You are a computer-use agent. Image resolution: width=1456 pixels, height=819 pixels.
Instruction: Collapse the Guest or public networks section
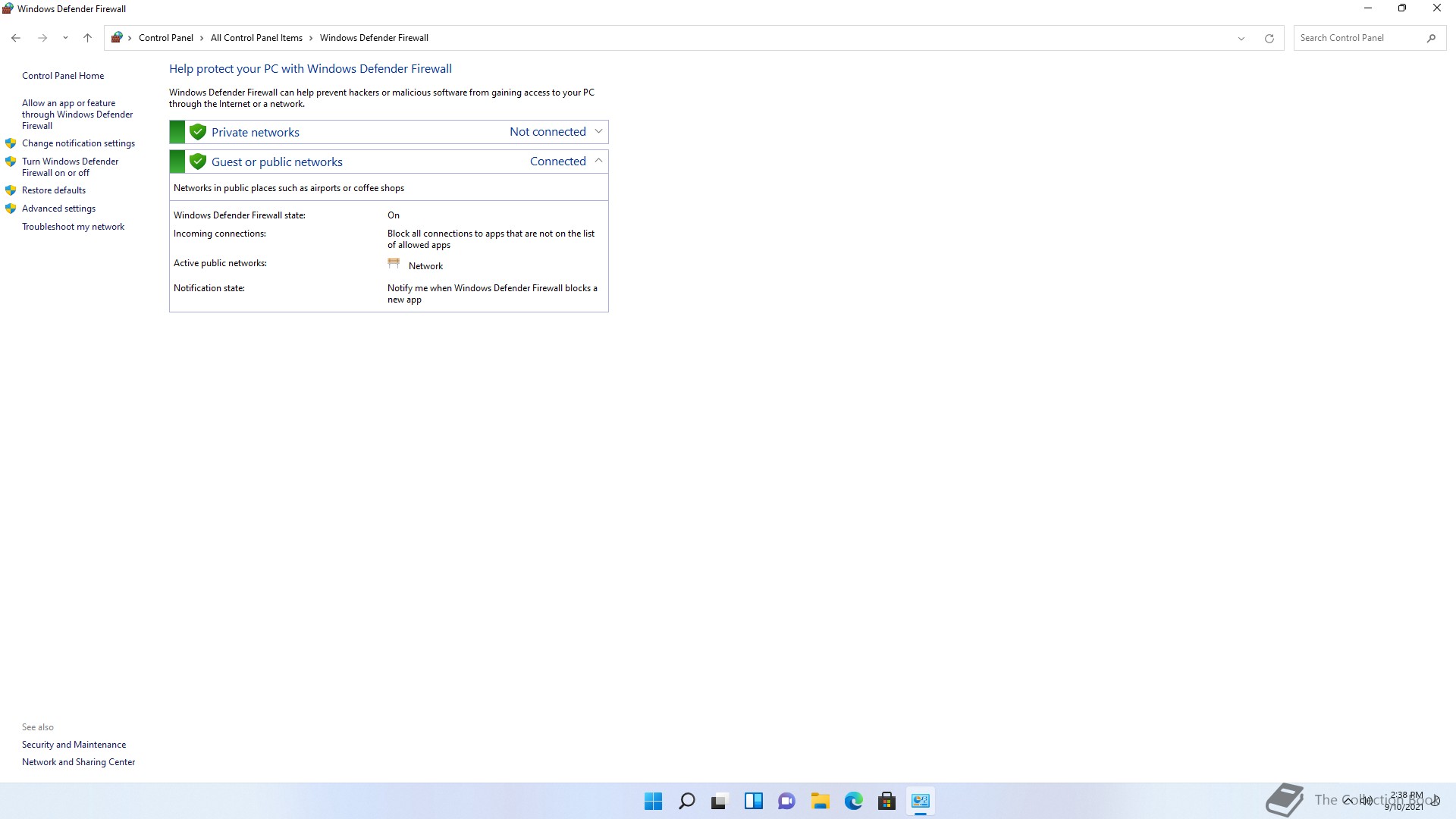(x=598, y=162)
